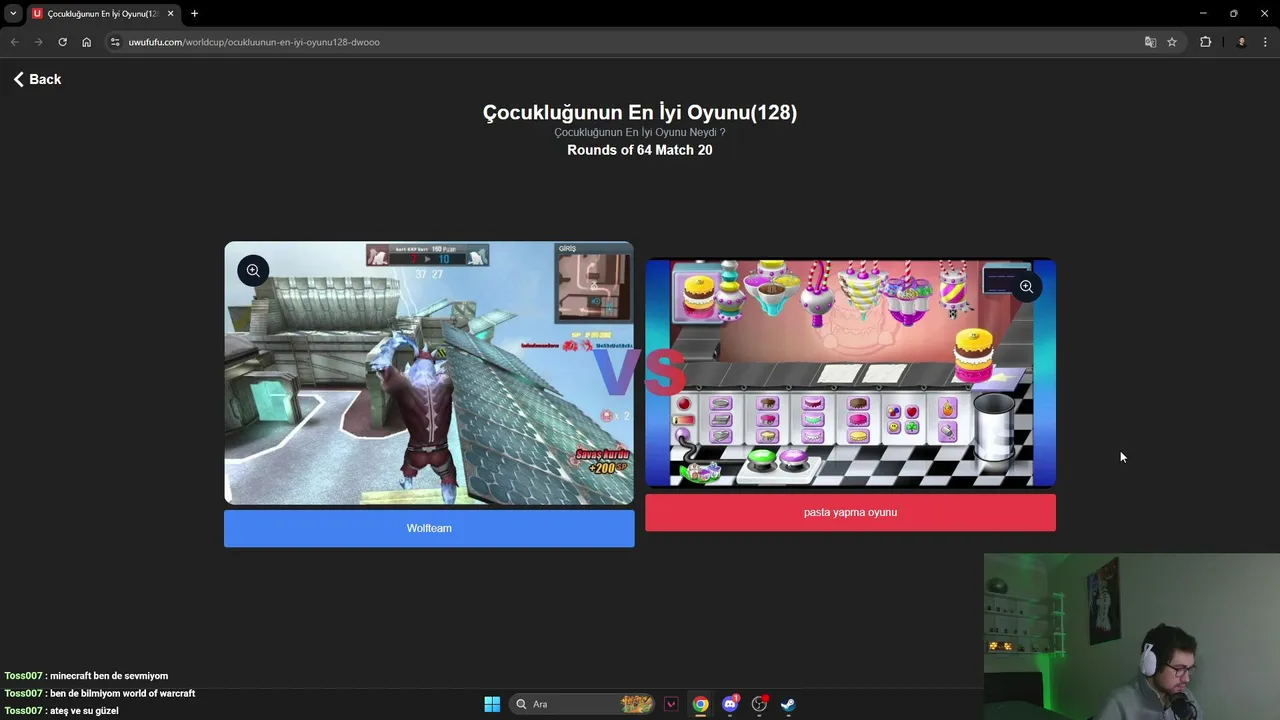Zoom the Wolfteam image with magnifier icon
The width and height of the screenshot is (1280, 720).
coord(253,270)
